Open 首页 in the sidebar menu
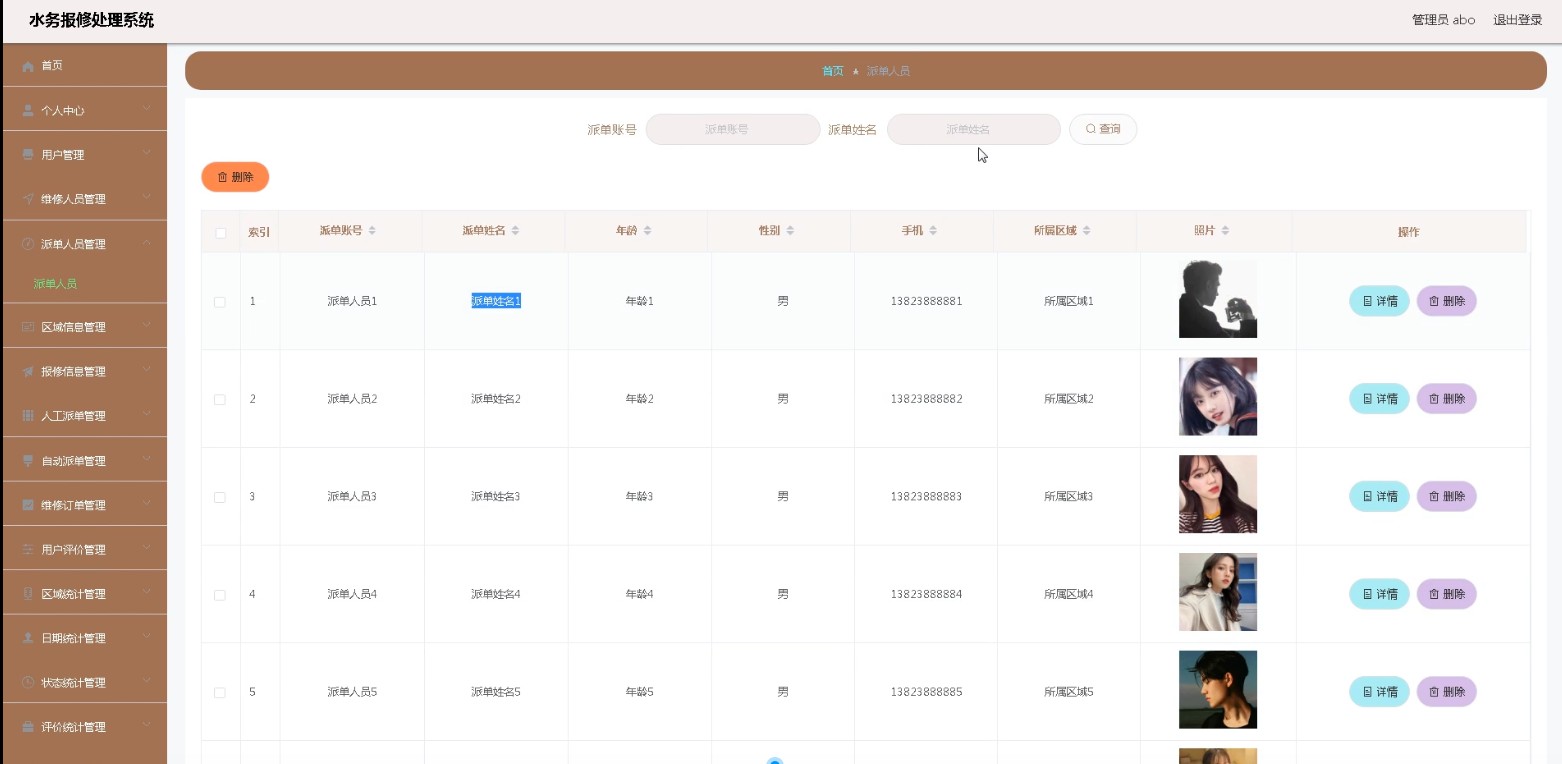This screenshot has width=1562, height=764. [x=52, y=66]
